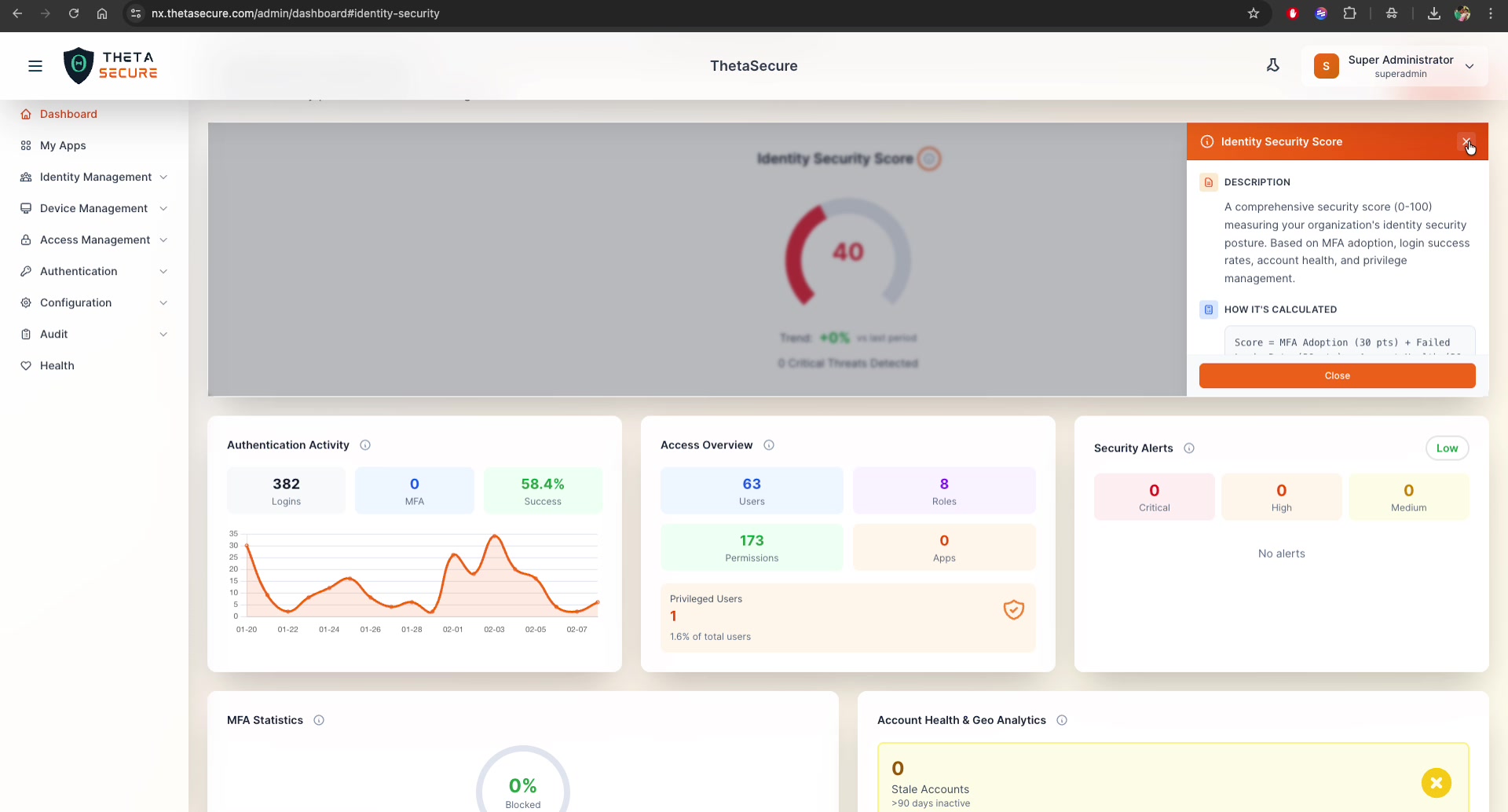Click the Privileged Users shield icon
The height and width of the screenshot is (812, 1508).
(1013, 610)
